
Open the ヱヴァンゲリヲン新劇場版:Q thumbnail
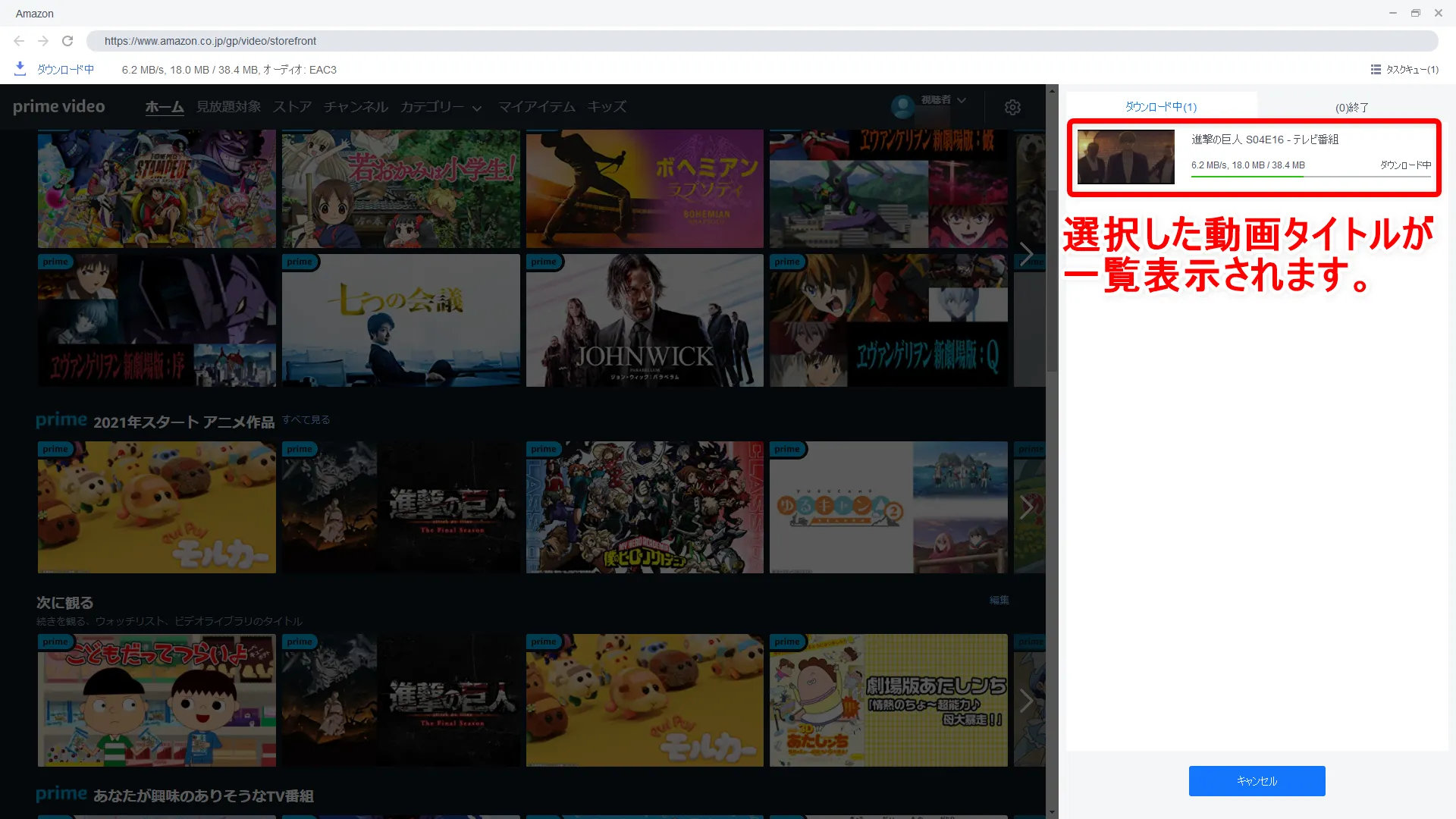pyautogui.click(x=889, y=321)
